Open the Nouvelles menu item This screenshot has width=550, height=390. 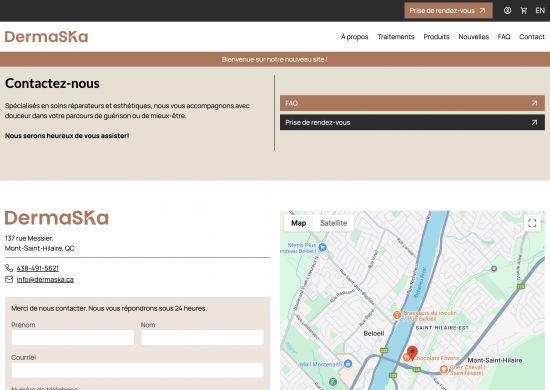474,37
